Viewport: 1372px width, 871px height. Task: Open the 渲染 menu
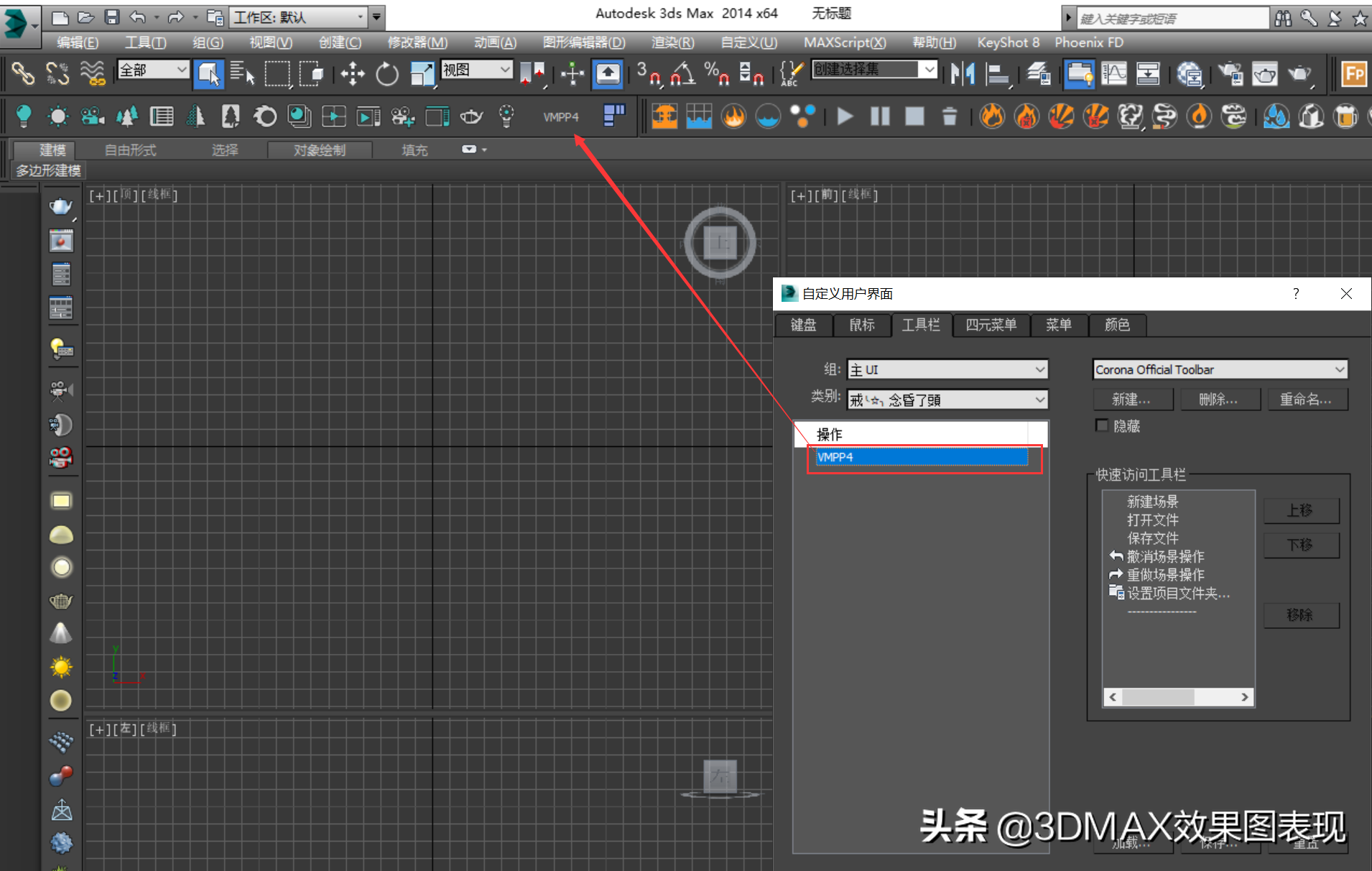(671, 42)
